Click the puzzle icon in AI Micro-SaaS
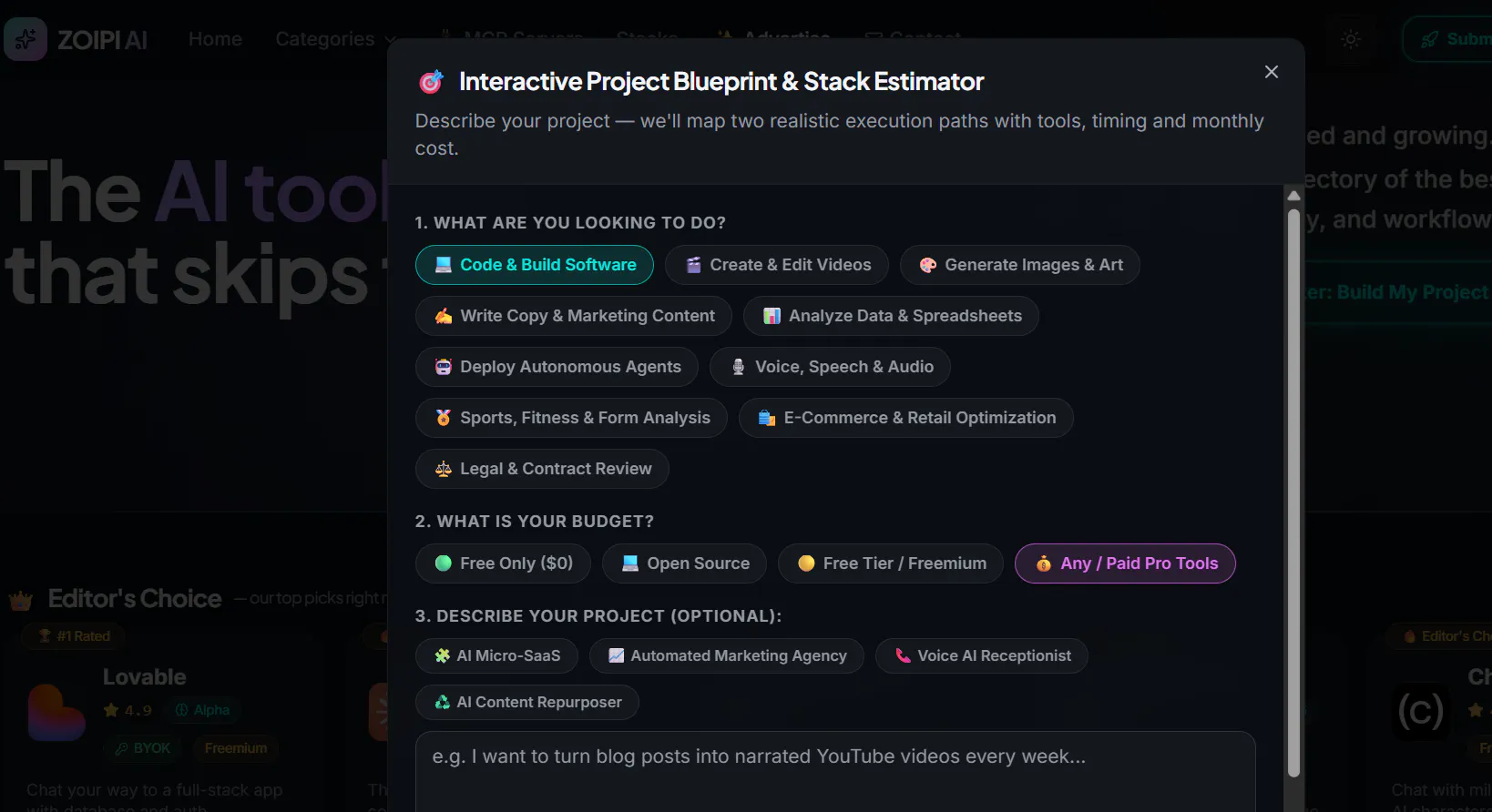Viewport: 1492px width, 812px height. pyautogui.click(x=442, y=655)
